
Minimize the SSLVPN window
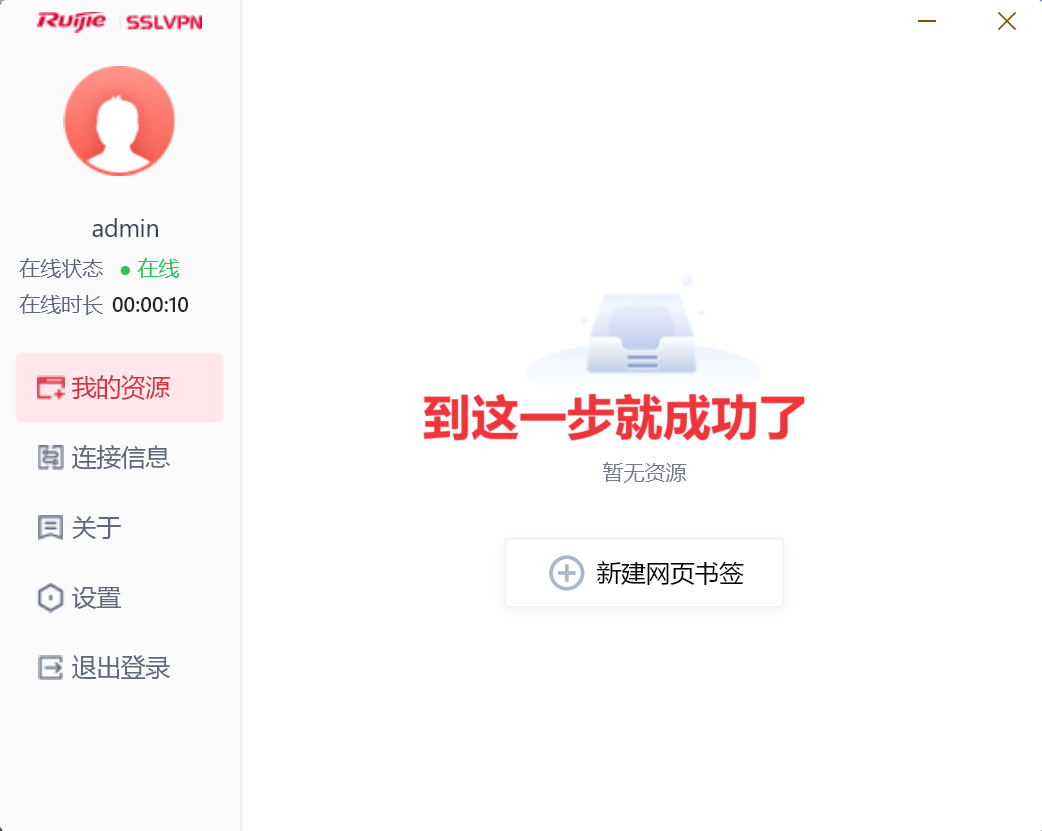tap(927, 21)
